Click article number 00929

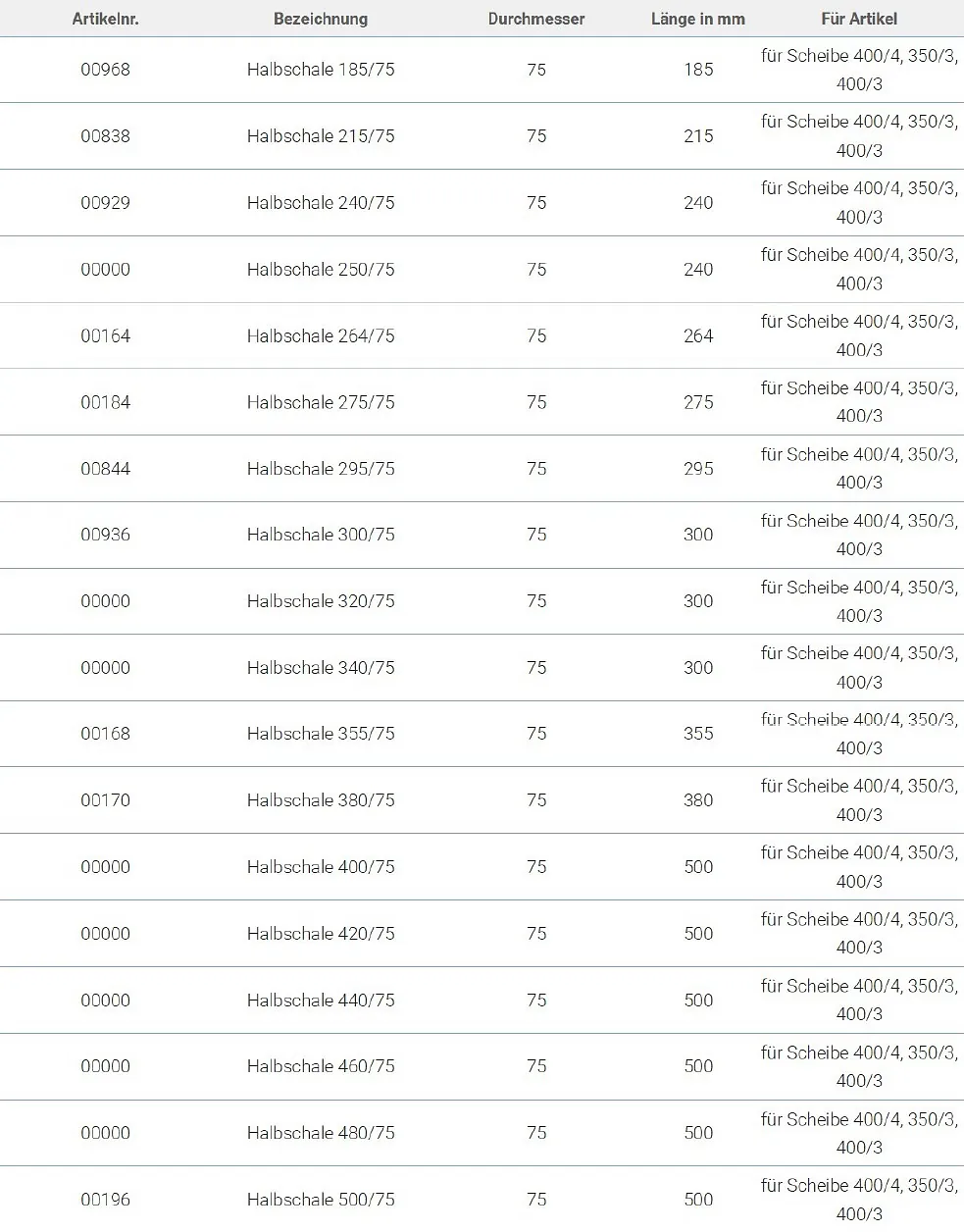point(105,203)
